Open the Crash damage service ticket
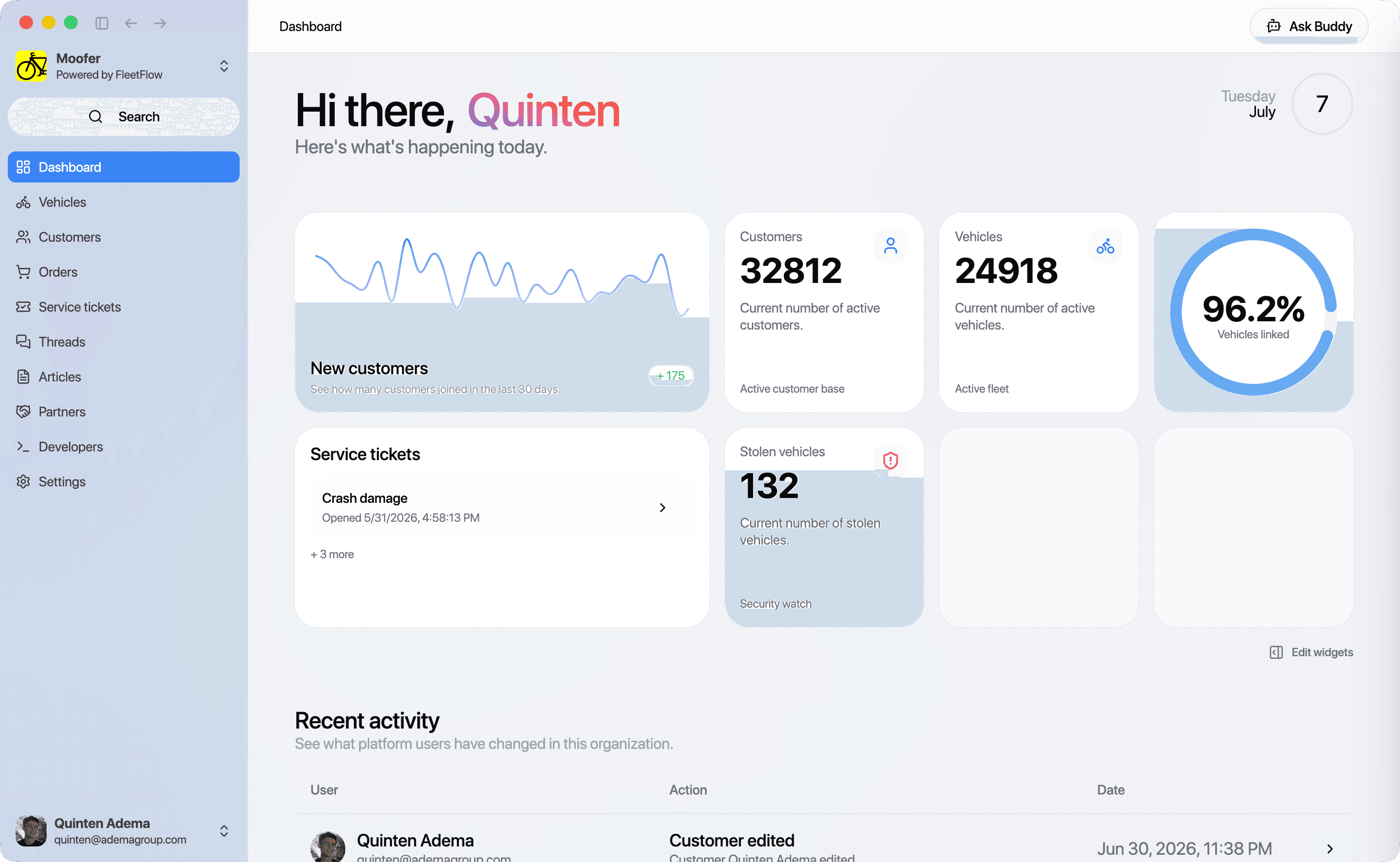 (502, 507)
